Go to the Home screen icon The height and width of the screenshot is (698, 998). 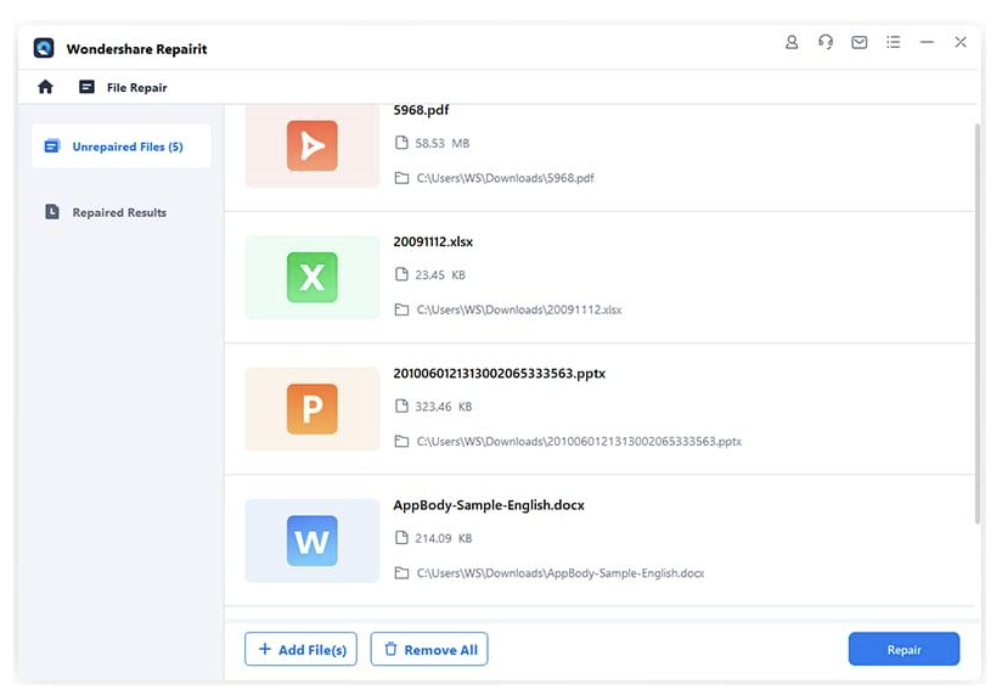pyautogui.click(x=45, y=87)
